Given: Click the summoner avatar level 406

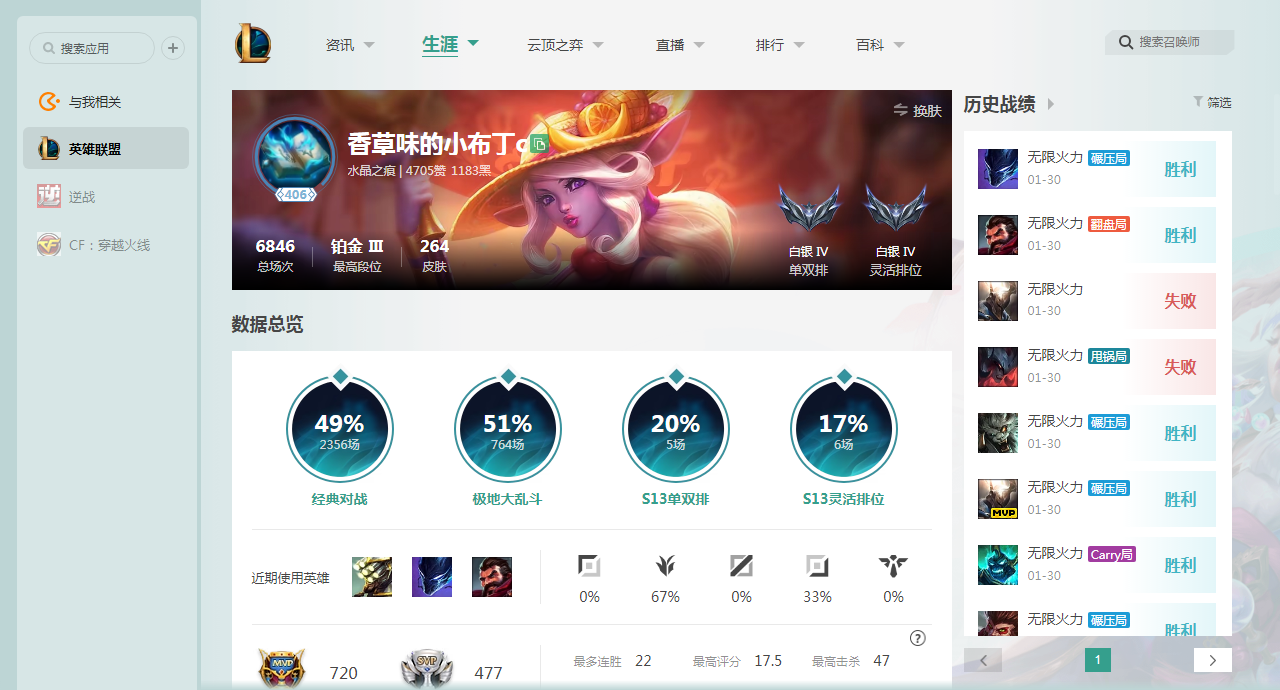Looking at the screenshot, I should [295, 156].
